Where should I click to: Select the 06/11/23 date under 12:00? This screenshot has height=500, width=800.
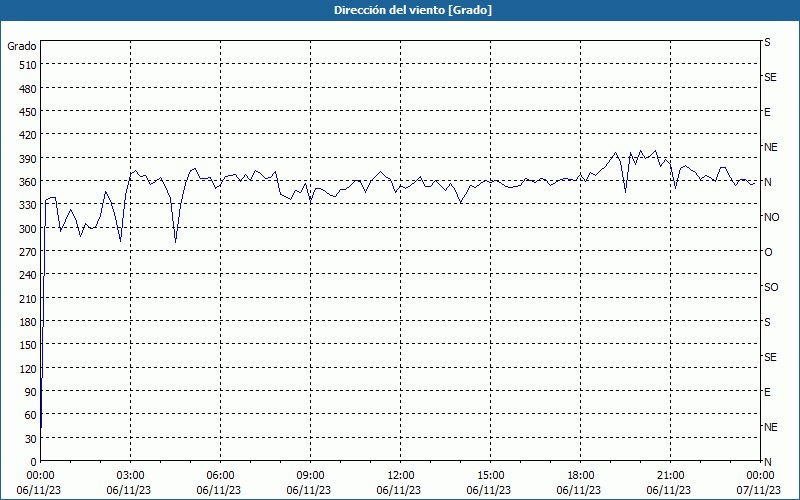click(x=399, y=490)
